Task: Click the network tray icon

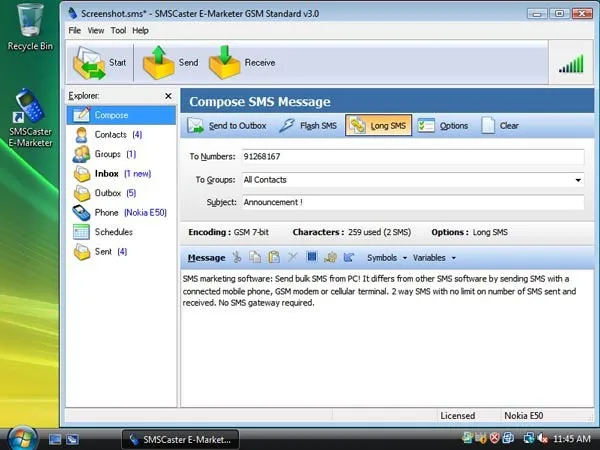Action: click(529, 438)
